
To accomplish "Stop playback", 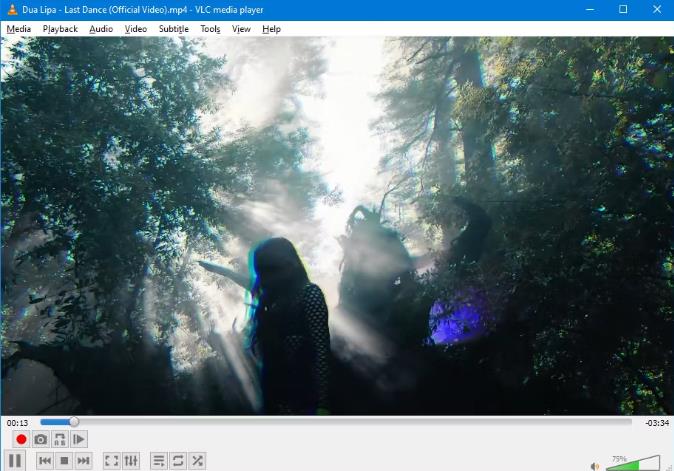I will coord(64,461).
